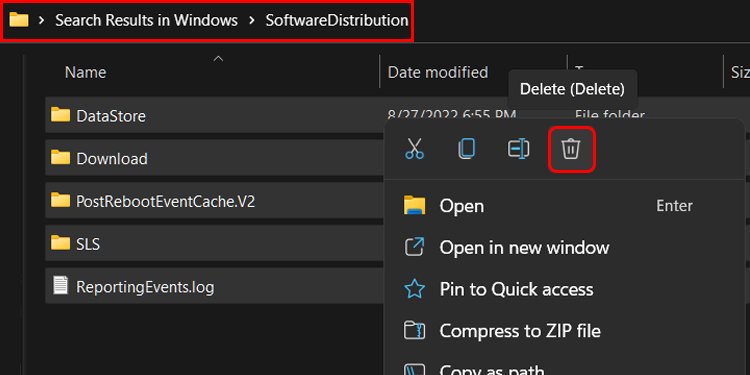The width and height of the screenshot is (750, 375).
Task: Click the ReportingEvents.log document icon
Action: pos(61,286)
